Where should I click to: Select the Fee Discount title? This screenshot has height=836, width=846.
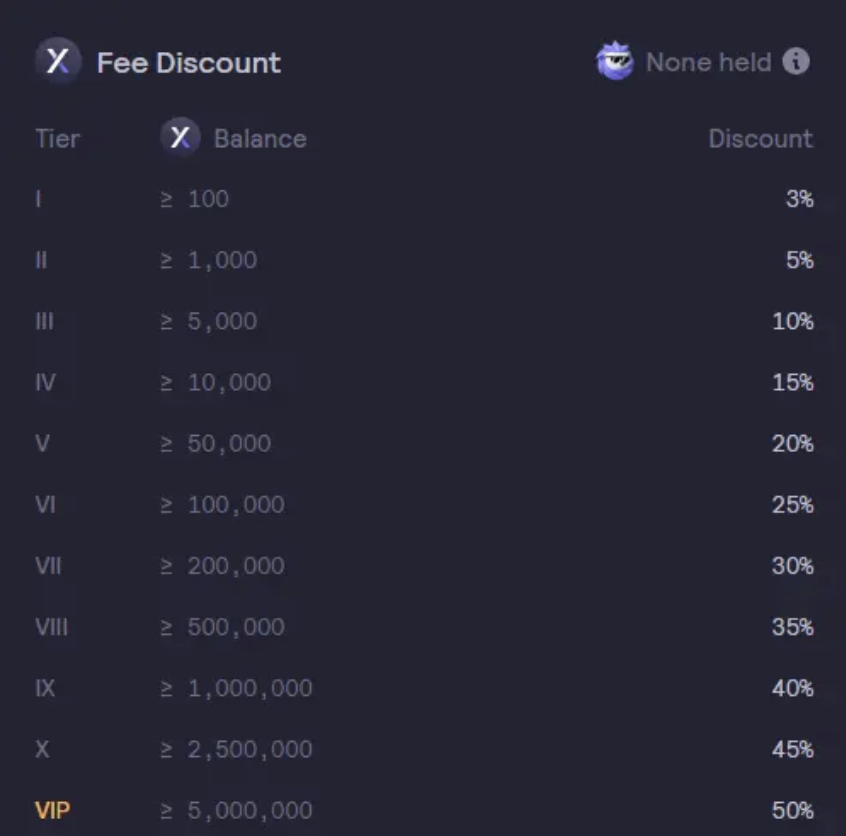point(188,63)
